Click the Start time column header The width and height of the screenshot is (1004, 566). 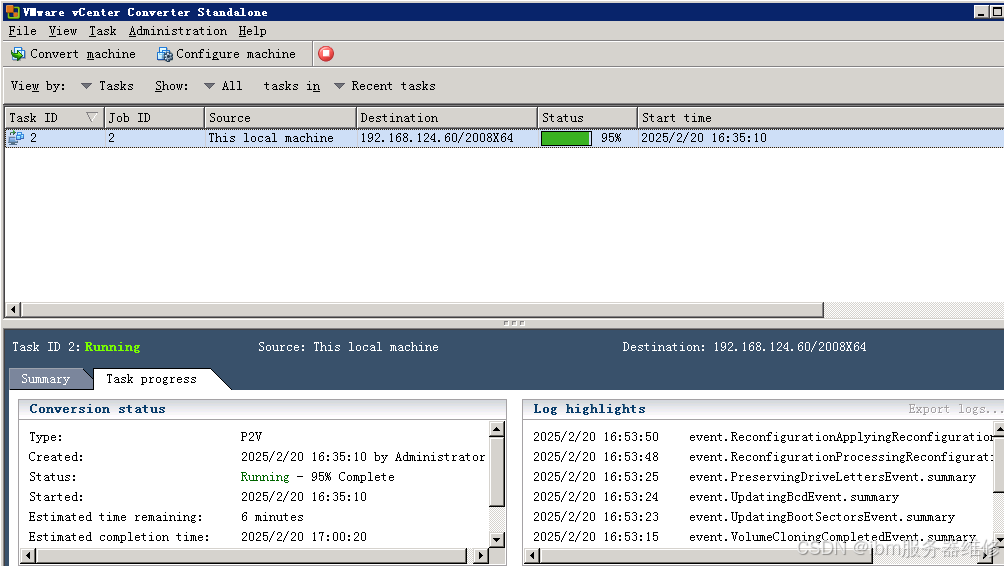pyautogui.click(x=821, y=118)
